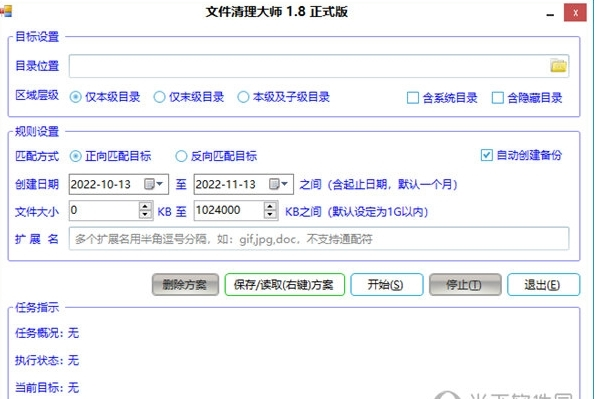The height and width of the screenshot is (399, 597).
Task: Click the hint text 默认设定为1G以内
Action: [x=378, y=212]
